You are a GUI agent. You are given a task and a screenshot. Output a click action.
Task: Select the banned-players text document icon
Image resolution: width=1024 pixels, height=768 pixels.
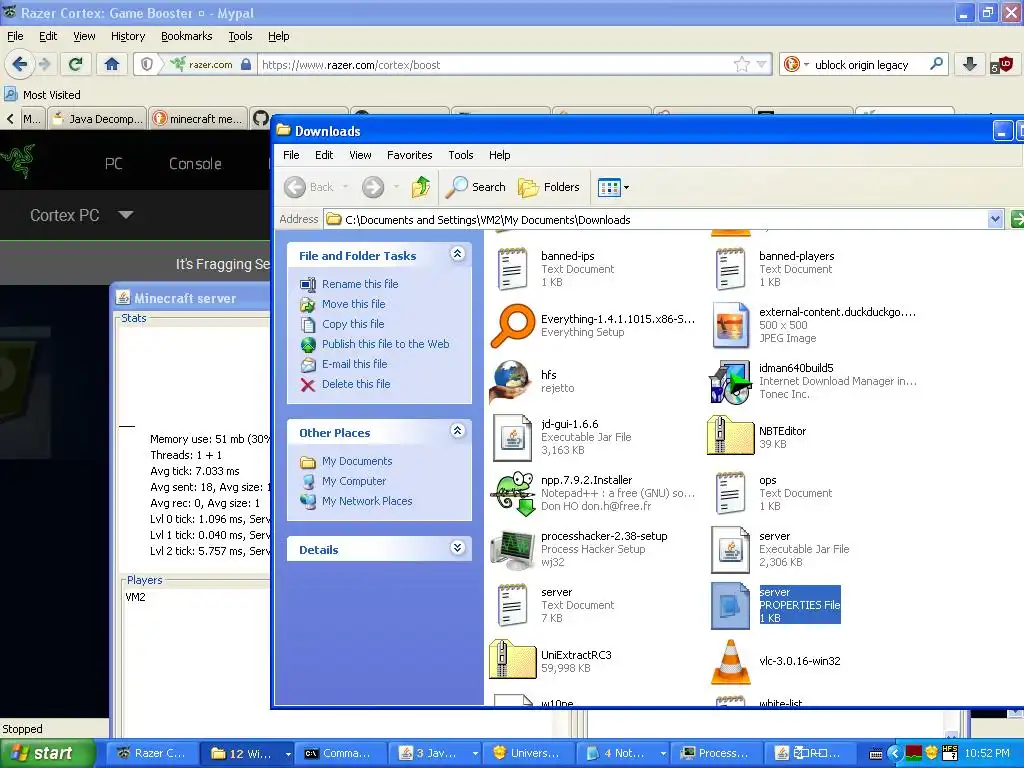(730, 269)
